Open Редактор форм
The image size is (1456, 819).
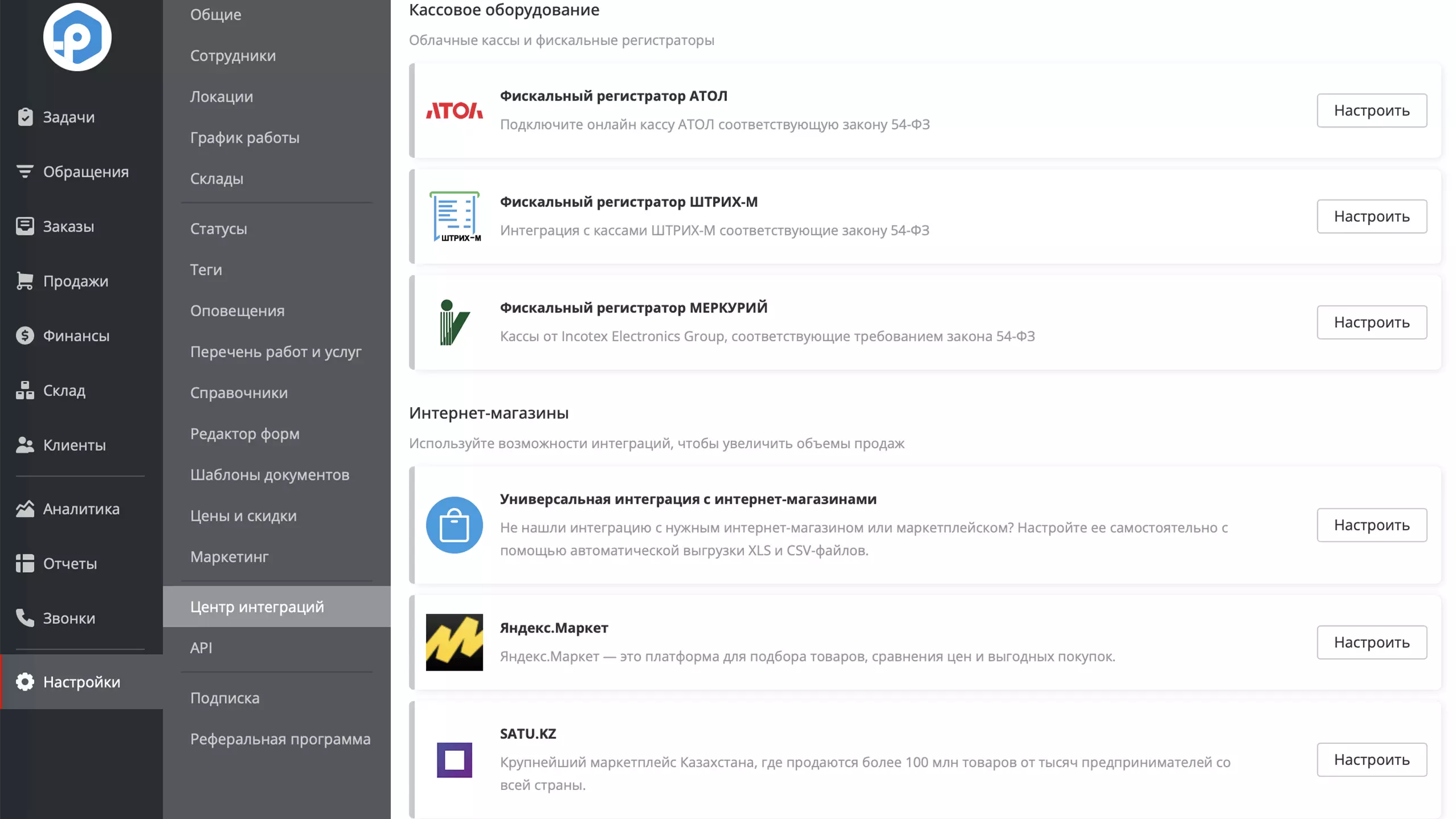coord(276,433)
